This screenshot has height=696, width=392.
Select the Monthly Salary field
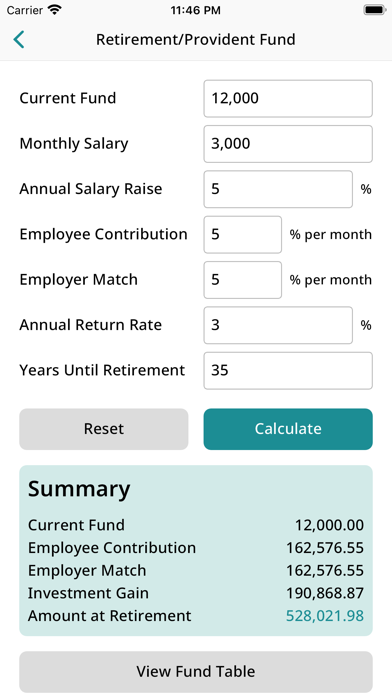pyautogui.click(x=288, y=144)
